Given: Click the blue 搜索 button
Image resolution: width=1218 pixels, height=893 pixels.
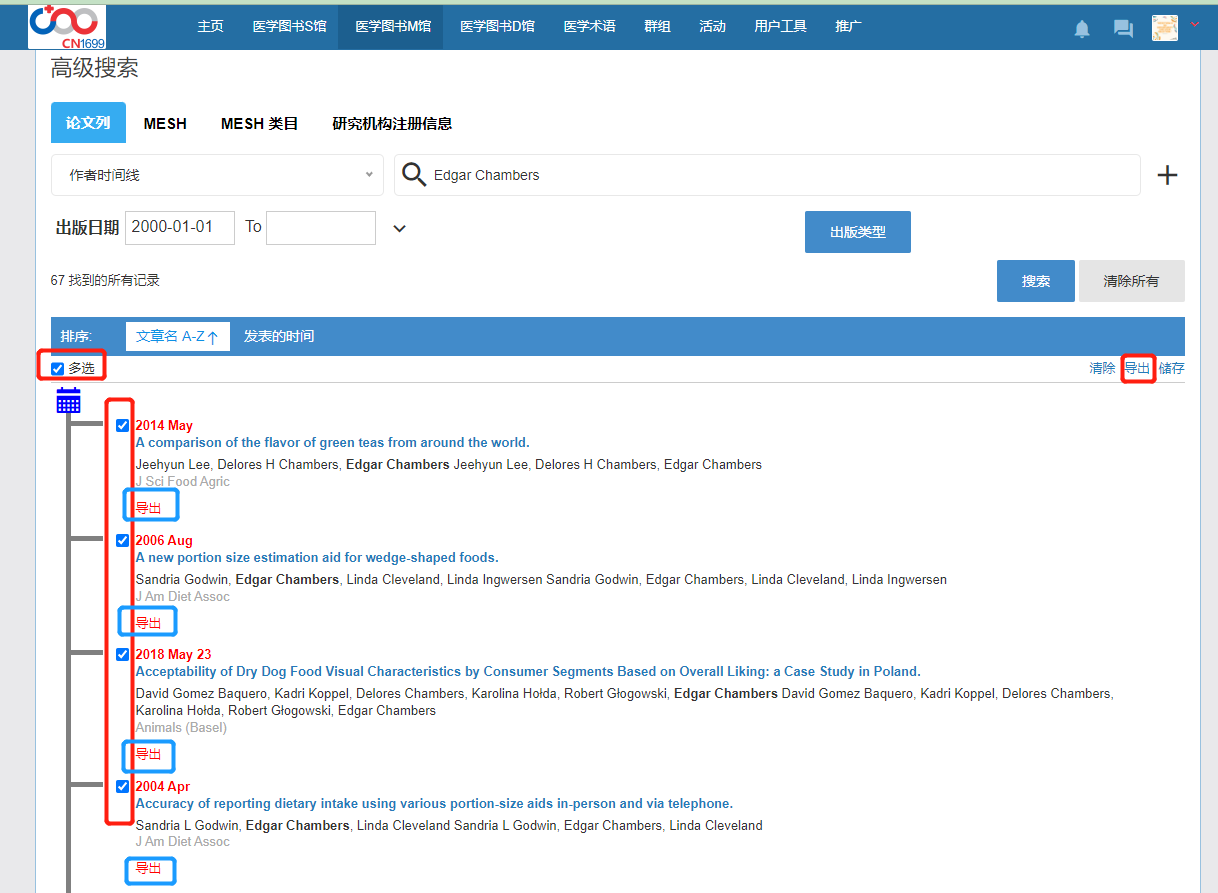Looking at the screenshot, I should (x=1035, y=281).
